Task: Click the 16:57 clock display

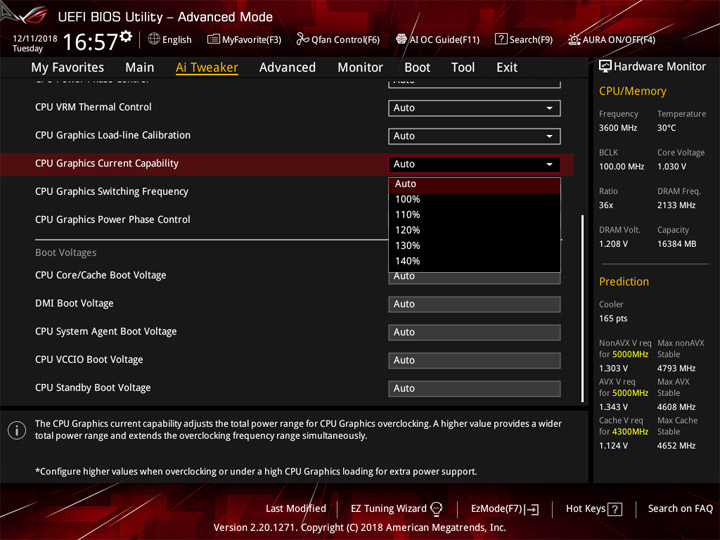Action: [x=90, y=42]
